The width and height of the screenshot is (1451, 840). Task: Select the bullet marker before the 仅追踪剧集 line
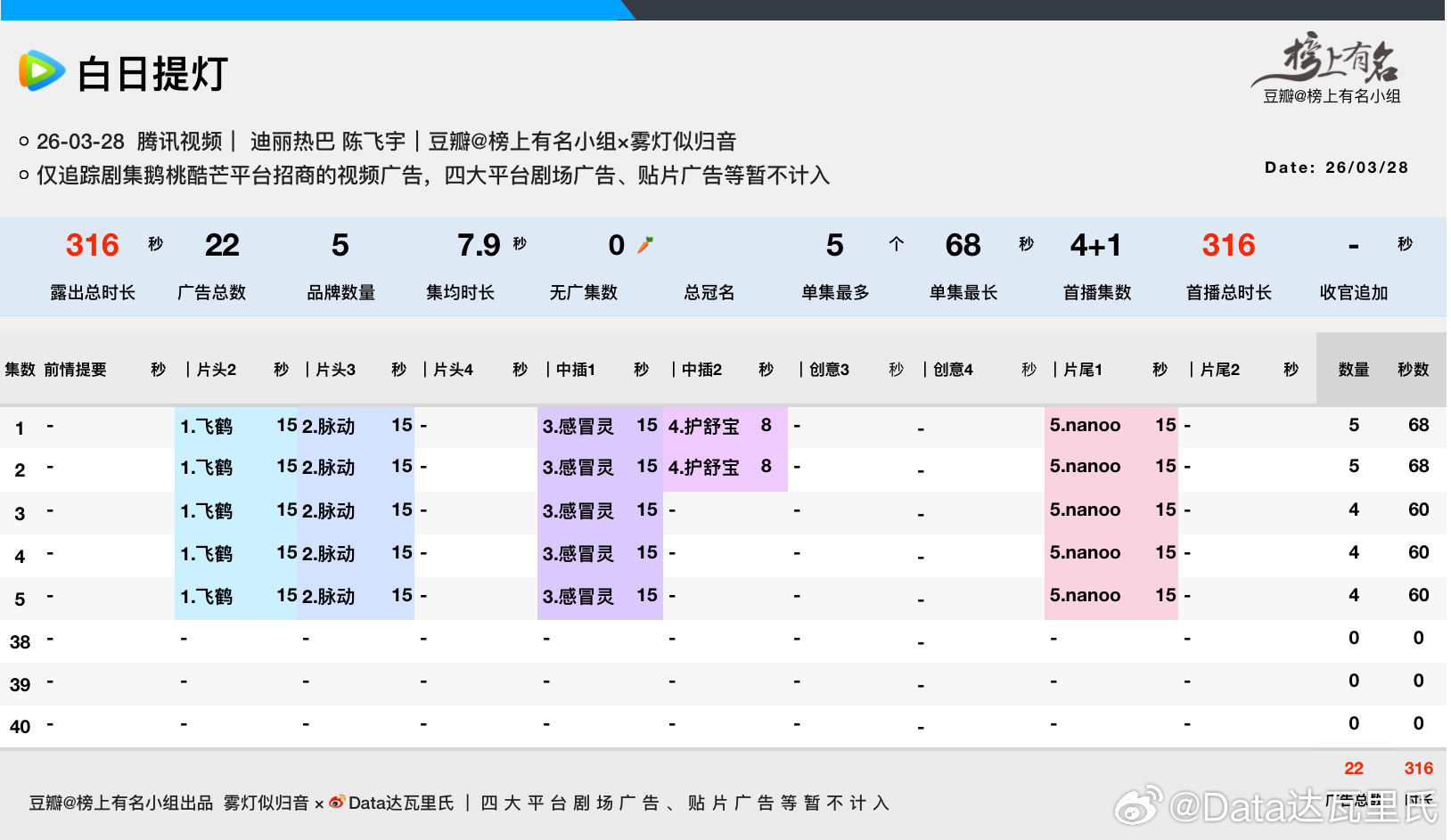[x=25, y=175]
